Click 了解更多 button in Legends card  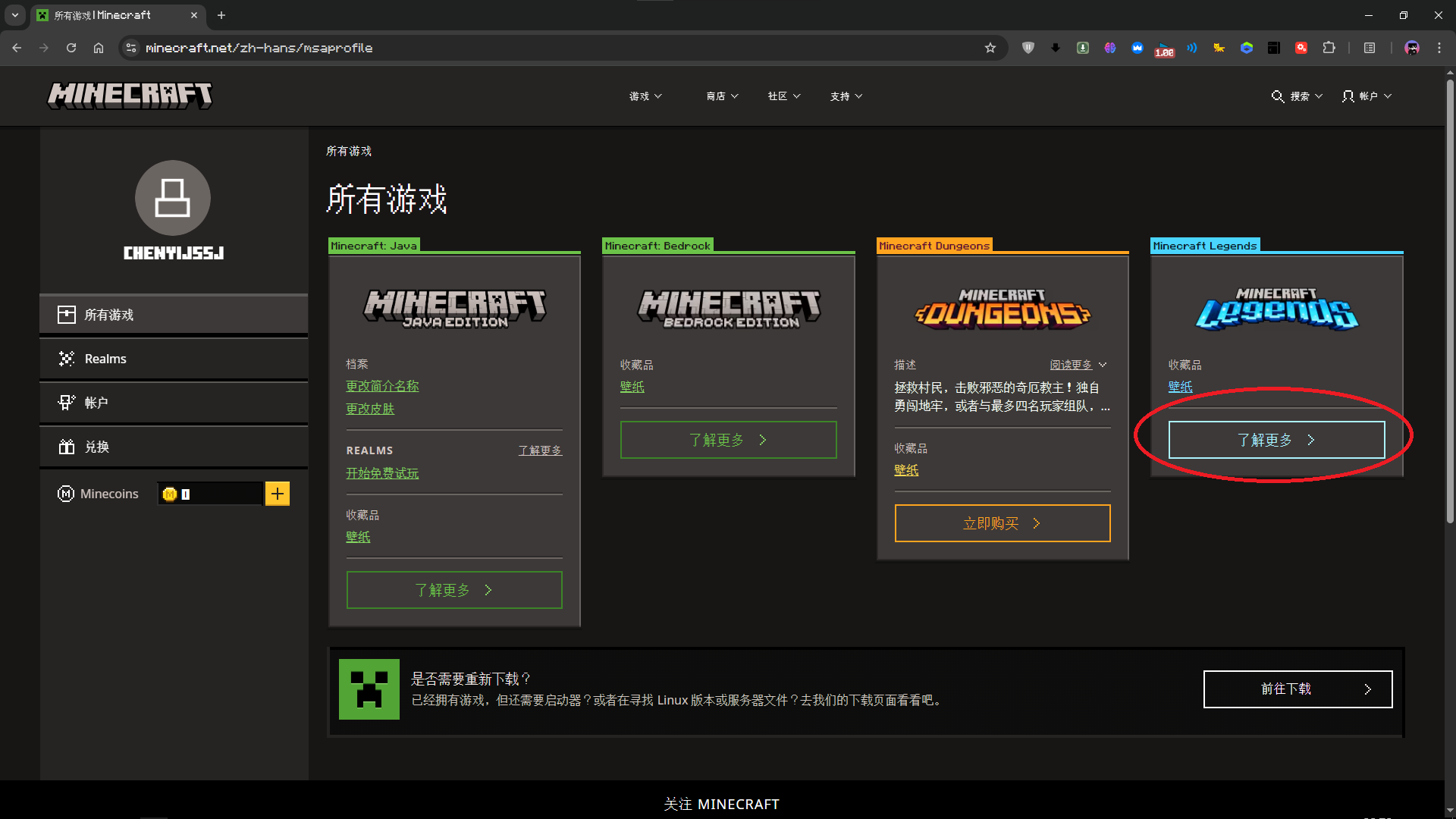[x=1277, y=440]
